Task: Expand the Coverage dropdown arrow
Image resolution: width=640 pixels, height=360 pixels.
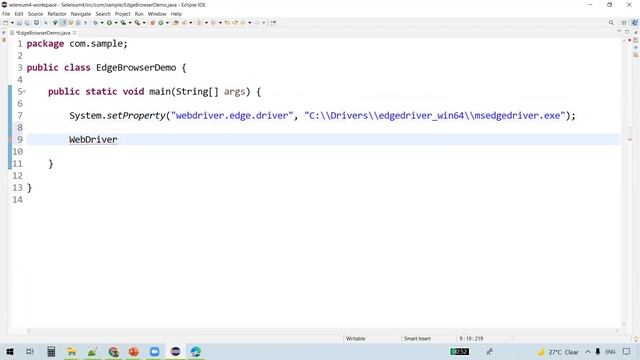Action: point(130,23)
